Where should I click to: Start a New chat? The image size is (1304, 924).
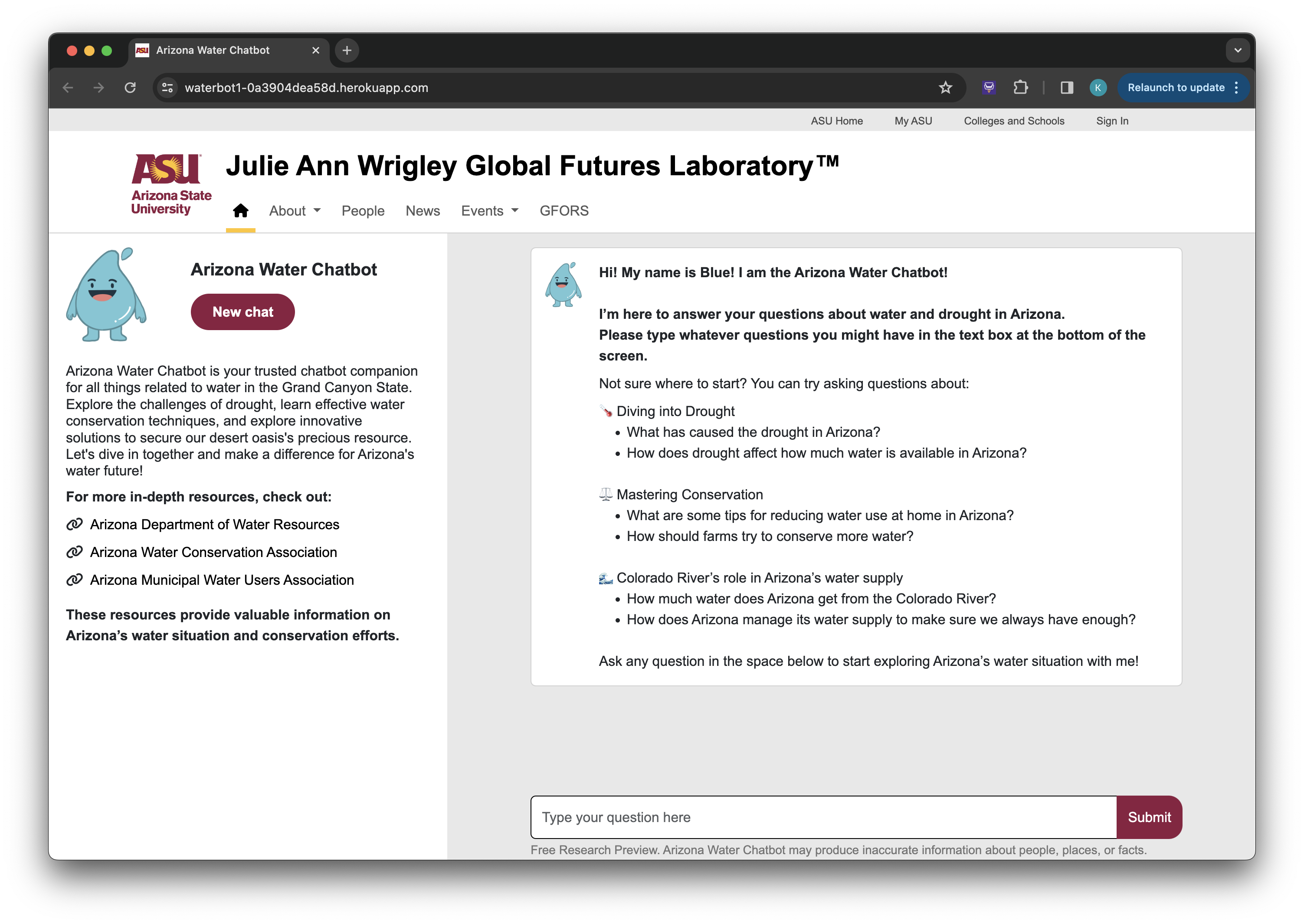tap(242, 312)
